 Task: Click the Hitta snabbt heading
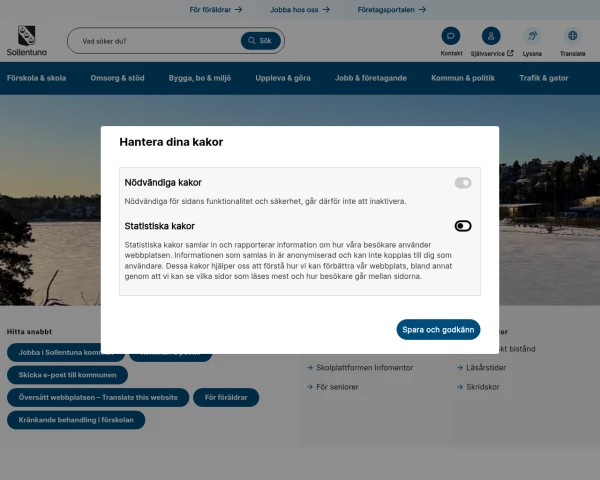click(x=29, y=331)
